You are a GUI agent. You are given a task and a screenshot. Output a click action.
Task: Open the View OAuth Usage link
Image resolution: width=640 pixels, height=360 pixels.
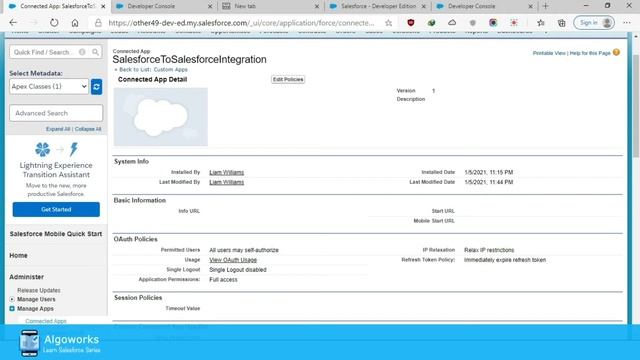(233, 260)
